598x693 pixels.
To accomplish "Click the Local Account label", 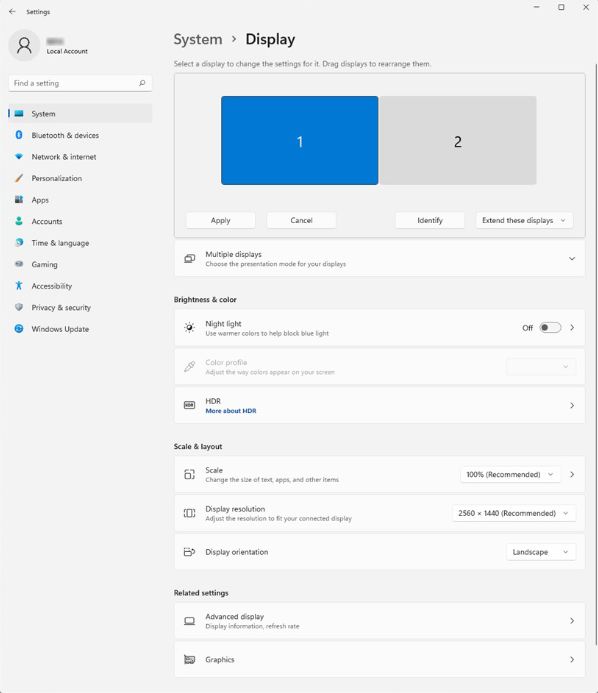I will click(67, 51).
